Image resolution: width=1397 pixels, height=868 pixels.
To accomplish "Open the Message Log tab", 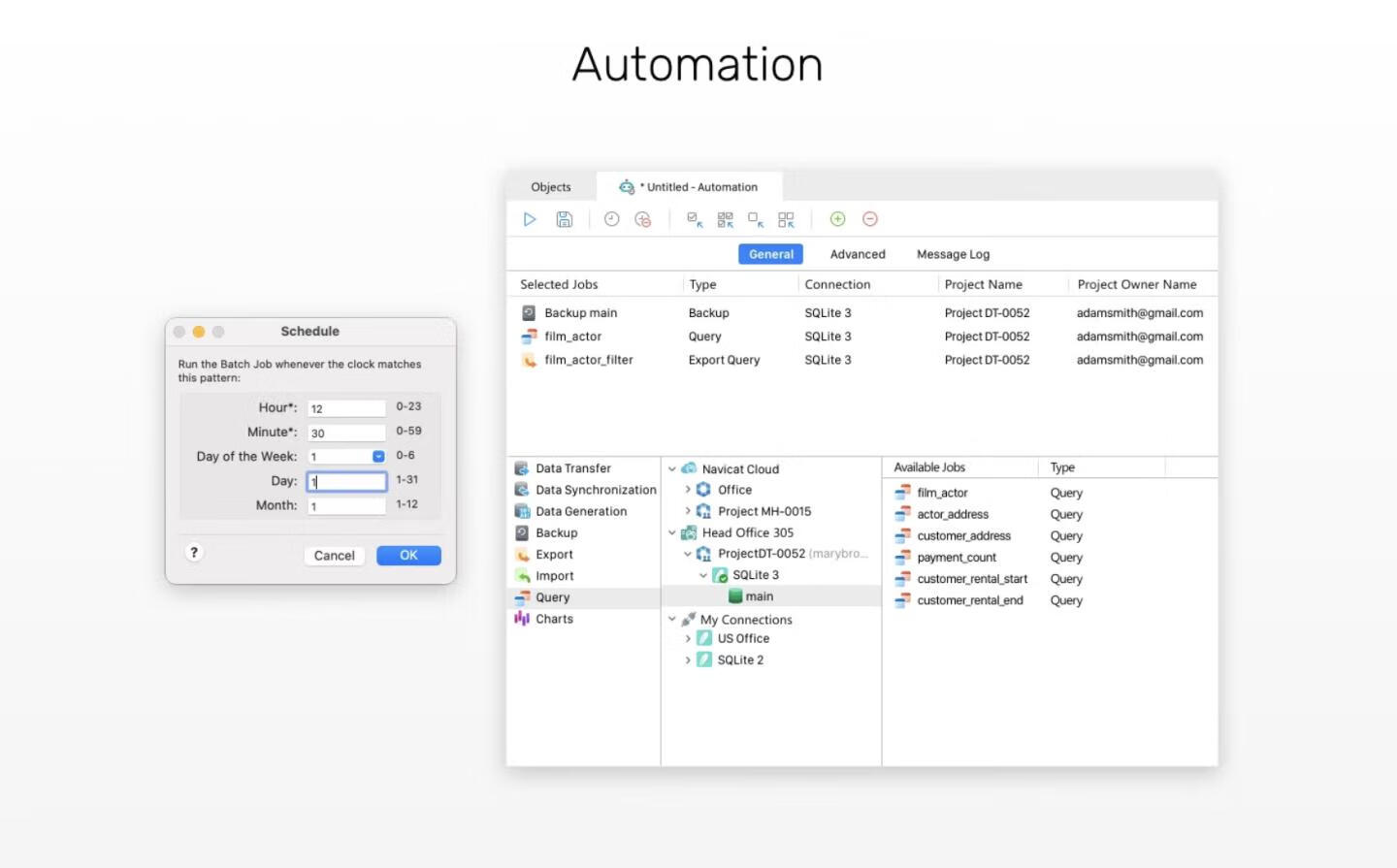I will (953, 254).
